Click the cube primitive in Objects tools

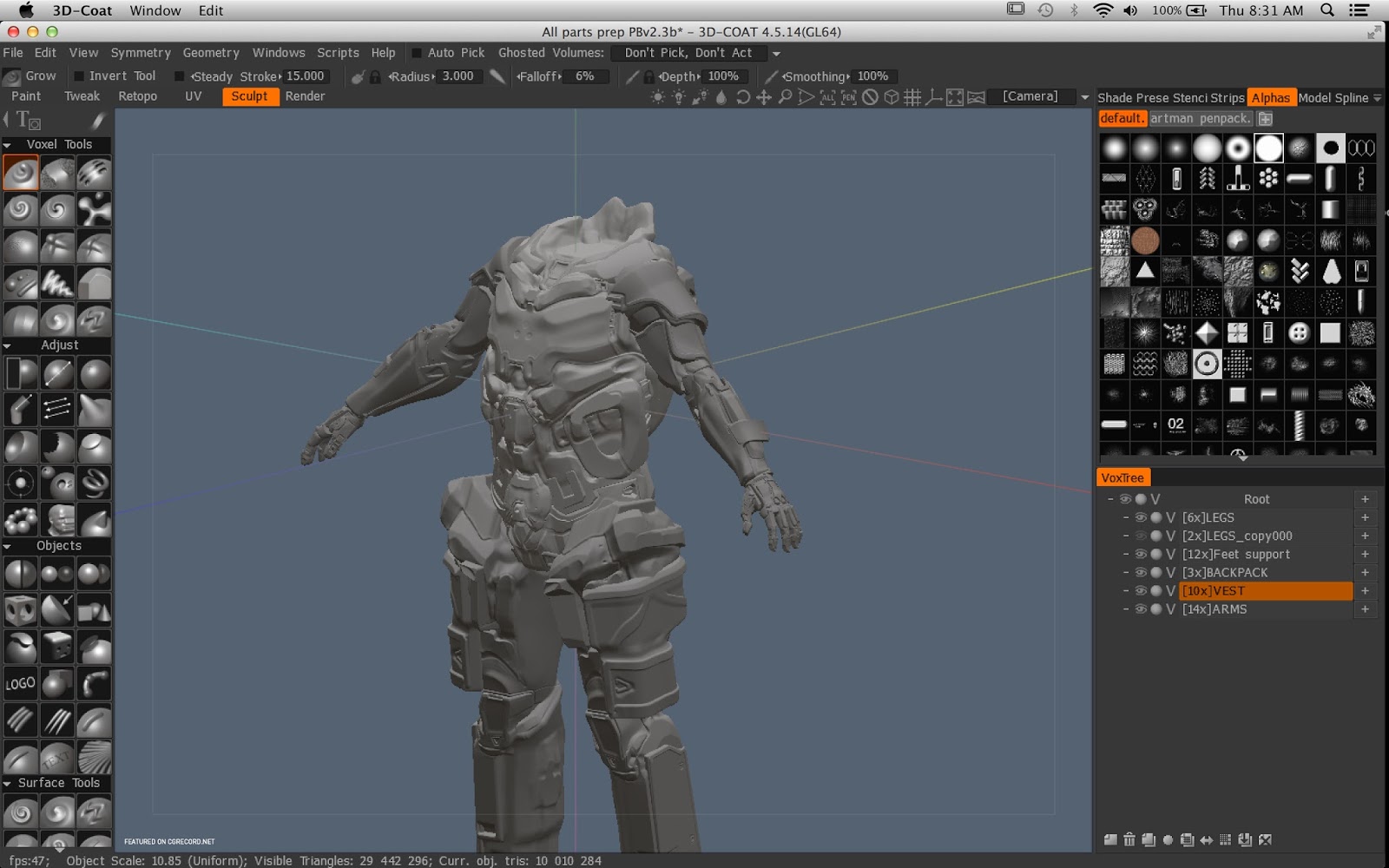click(x=20, y=611)
